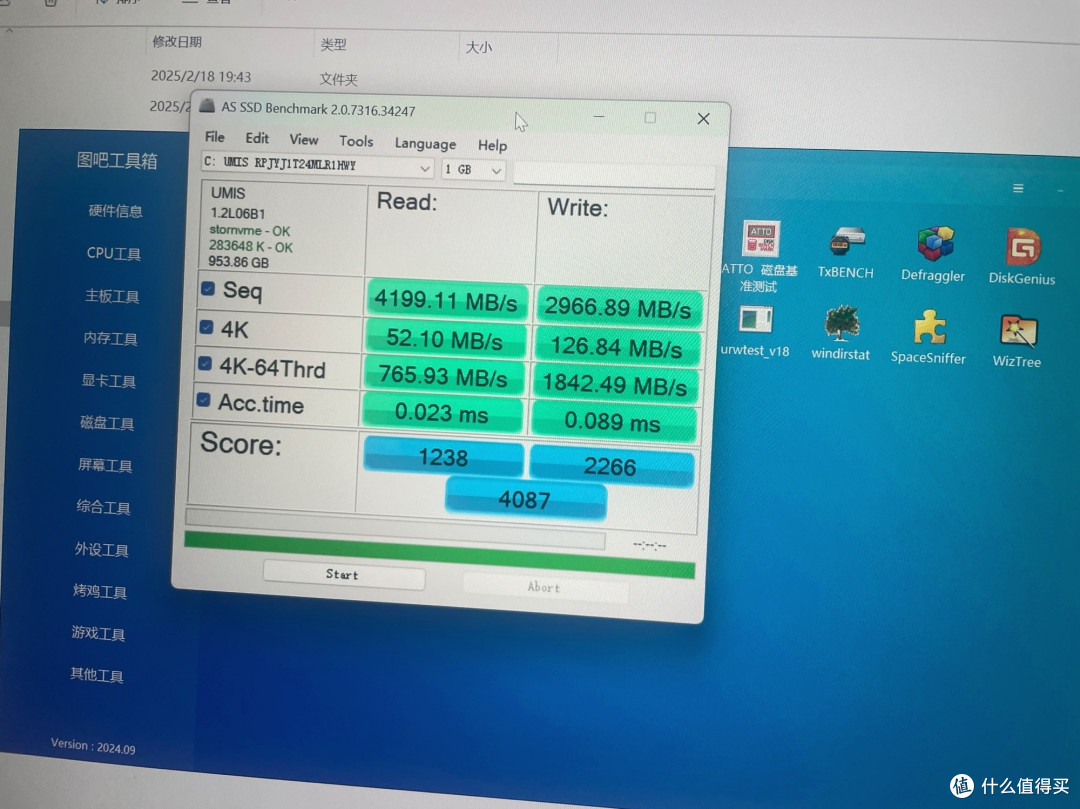Click the 953.86 GB capacity text
The height and width of the screenshot is (809, 1080).
(240, 262)
